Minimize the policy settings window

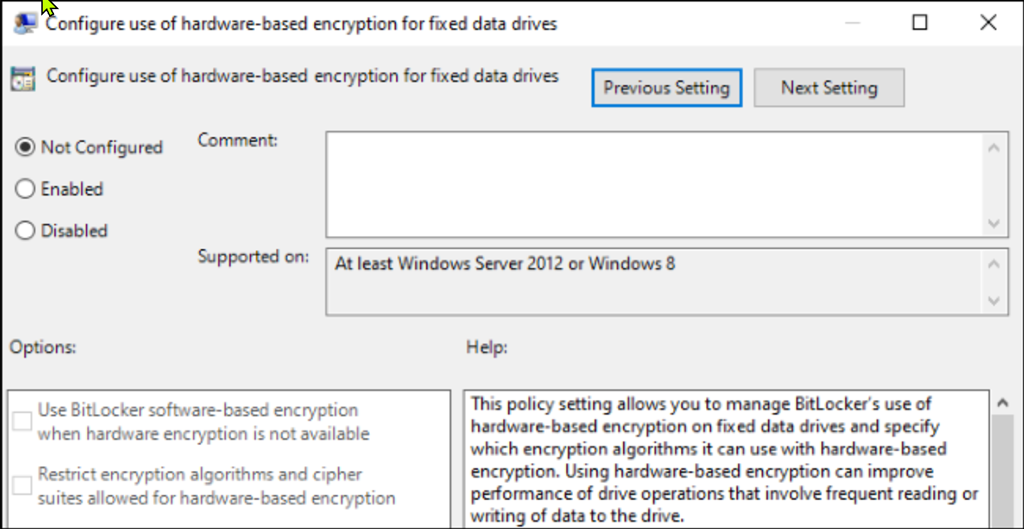(852, 23)
